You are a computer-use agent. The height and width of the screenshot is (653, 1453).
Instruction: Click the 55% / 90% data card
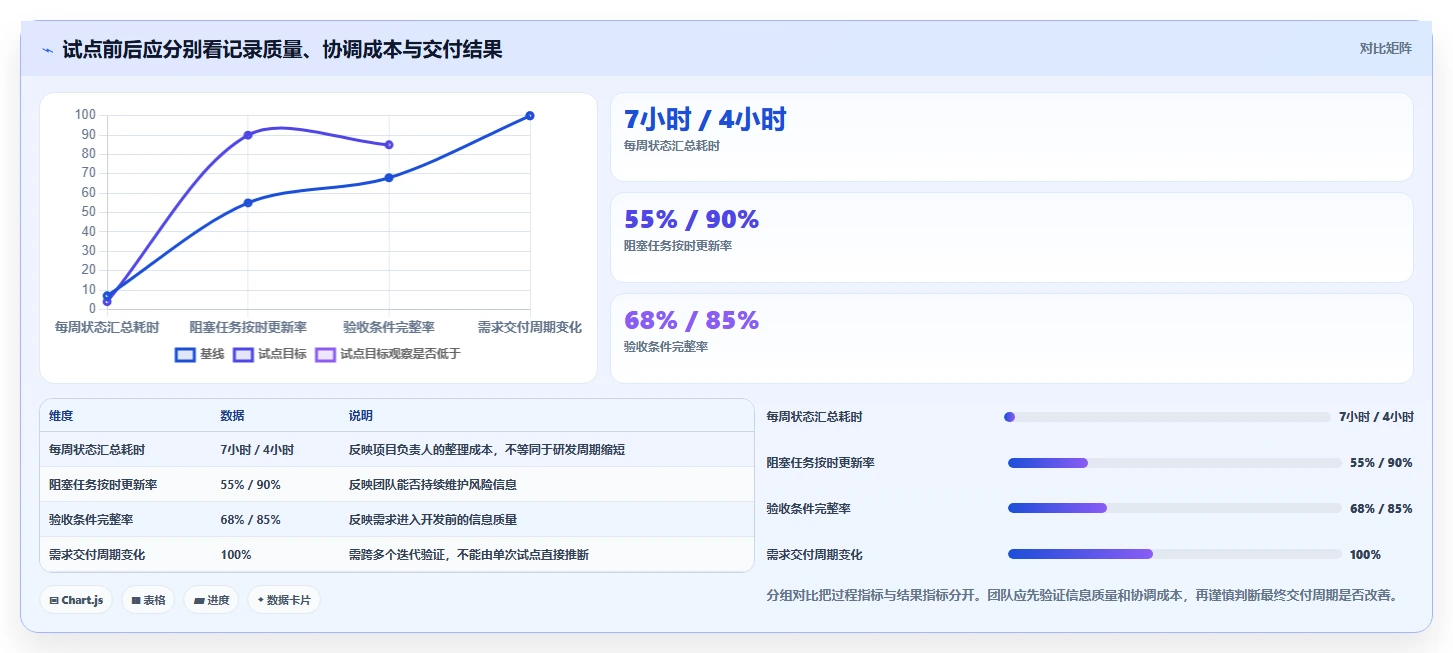click(x=1012, y=238)
